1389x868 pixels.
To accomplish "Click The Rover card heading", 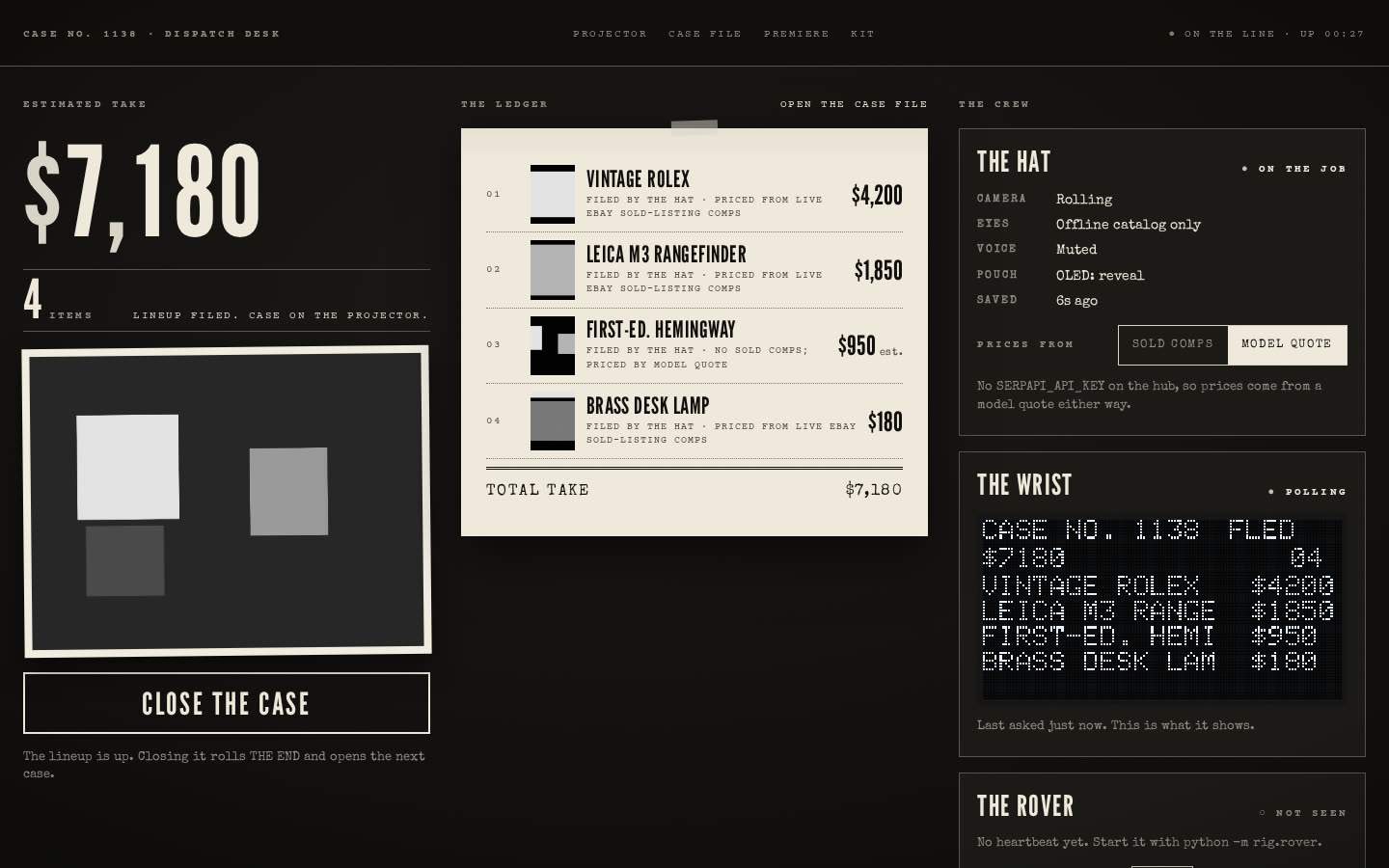I will [1025, 806].
